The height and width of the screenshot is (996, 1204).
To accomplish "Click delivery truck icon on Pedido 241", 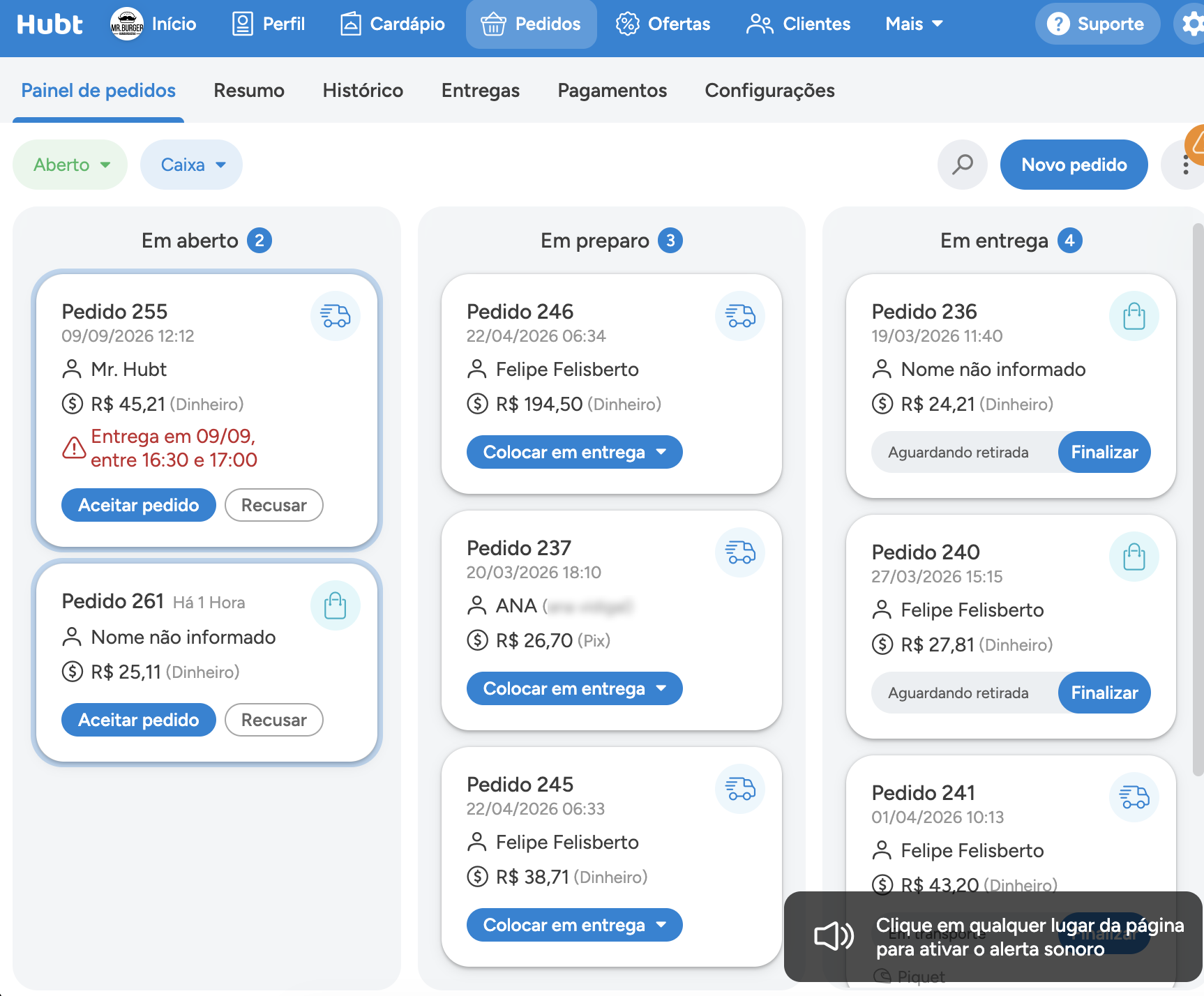I will (1134, 797).
